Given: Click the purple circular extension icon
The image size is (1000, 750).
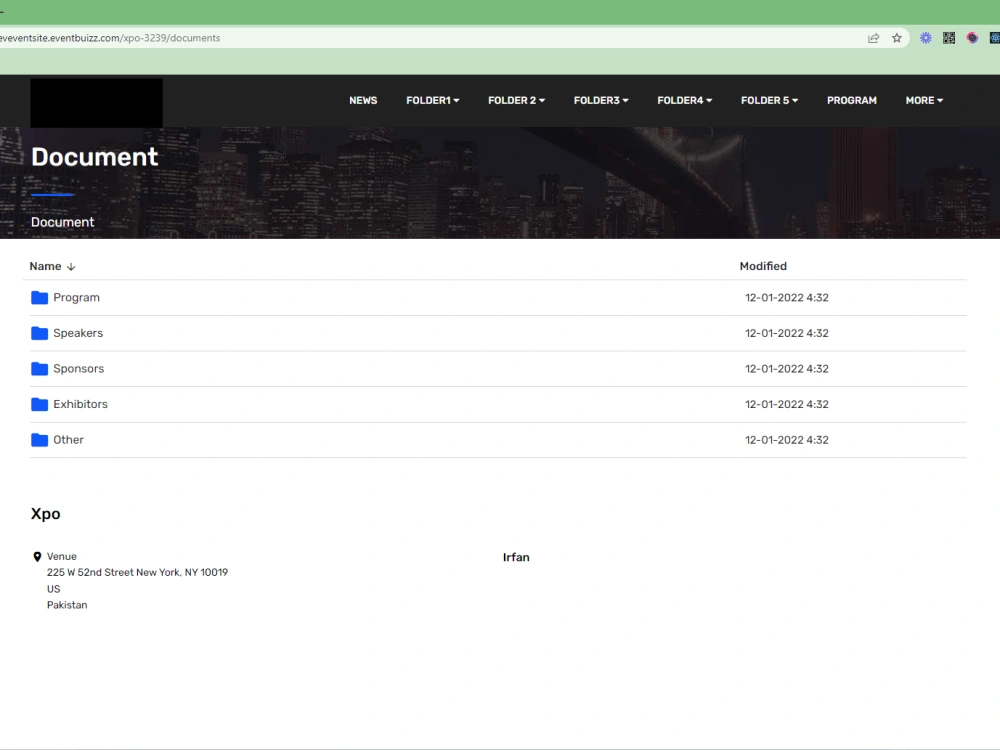Looking at the screenshot, I should point(971,37).
